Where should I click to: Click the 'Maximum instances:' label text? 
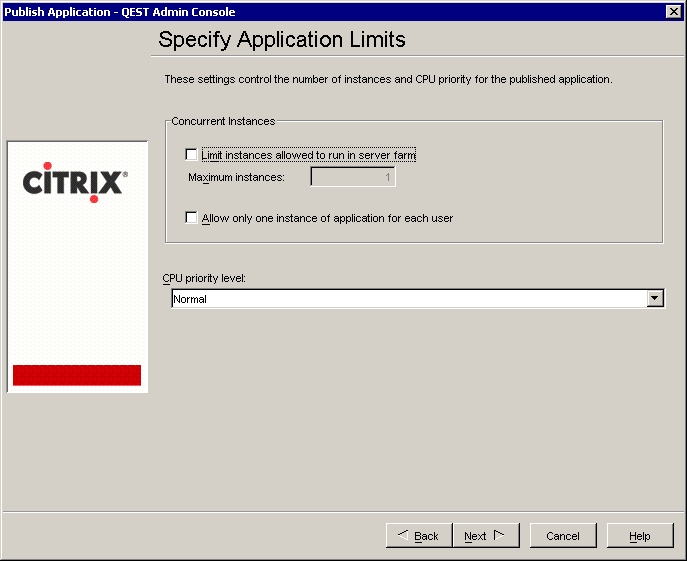pos(237,178)
